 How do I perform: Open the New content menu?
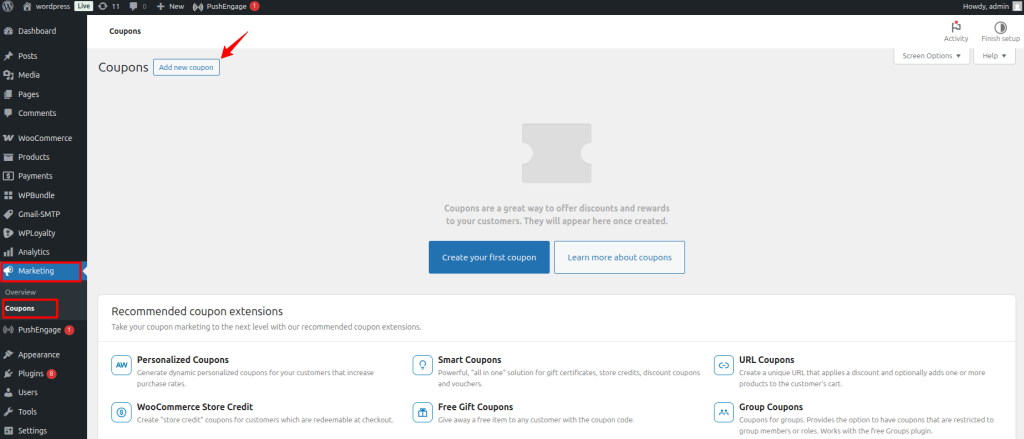click(170, 6)
